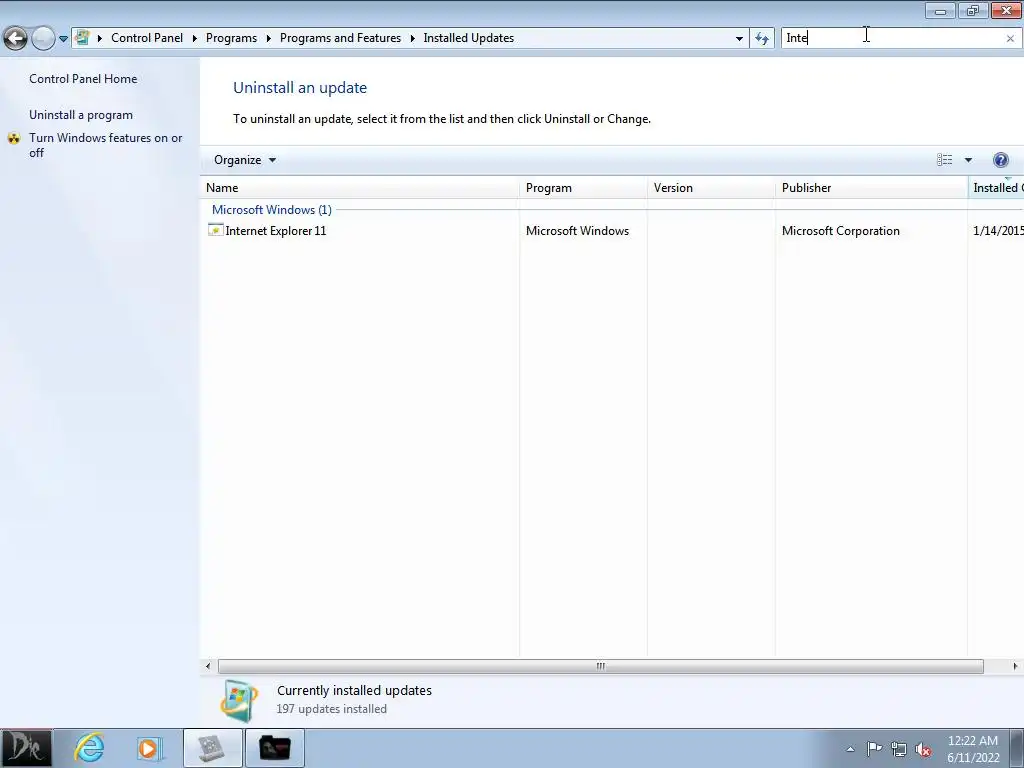
Task: Click the Currently installed updates icon
Action: (x=239, y=701)
